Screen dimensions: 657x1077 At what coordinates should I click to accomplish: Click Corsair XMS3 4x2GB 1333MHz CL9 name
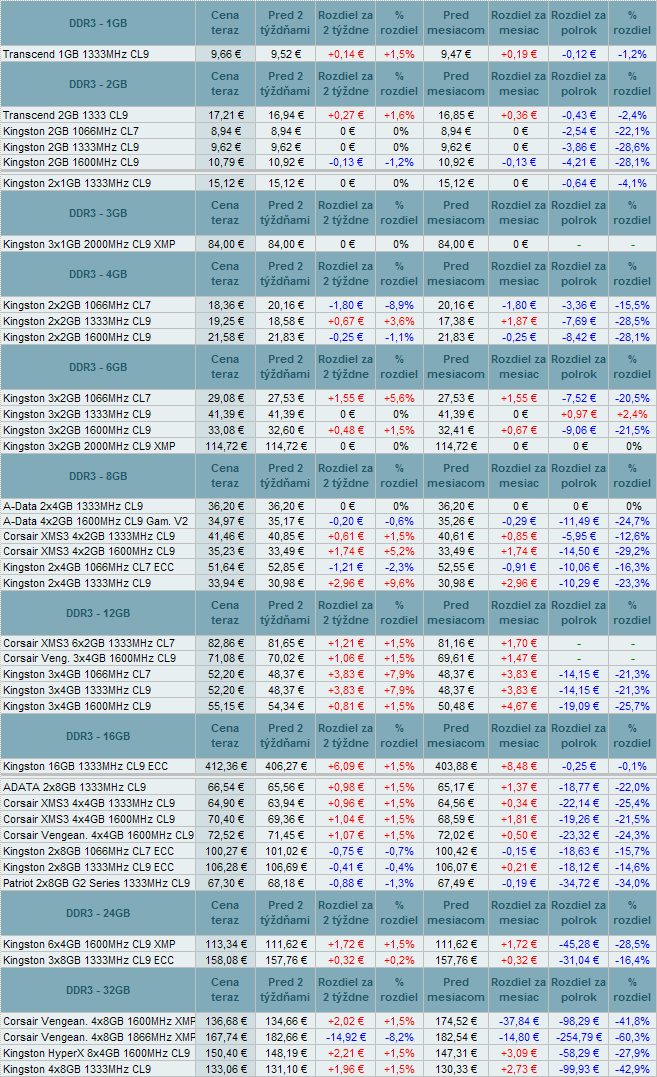click(x=89, y=536)
